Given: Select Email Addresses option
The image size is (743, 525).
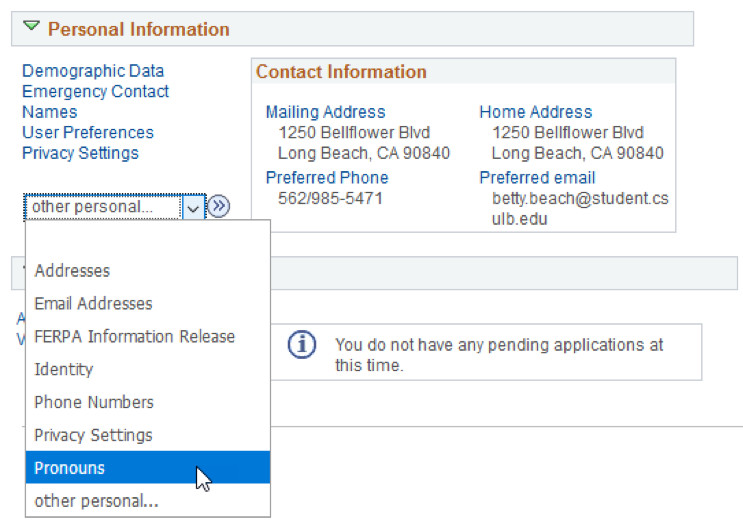Looking at the screenshot, I should (x=93, y=303).
